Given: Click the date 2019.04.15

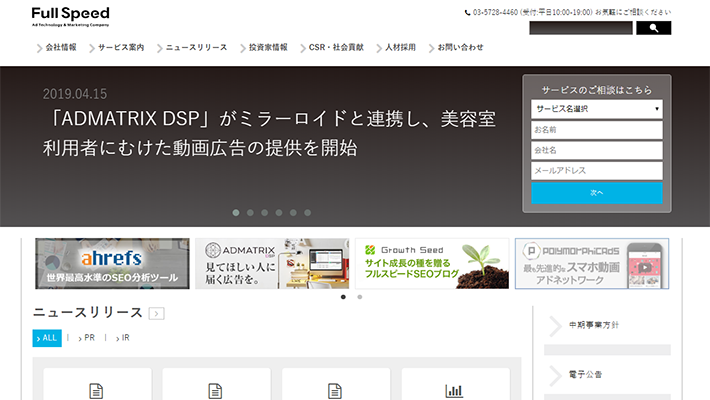Looking at the screenshot, I should pos(75,94).
